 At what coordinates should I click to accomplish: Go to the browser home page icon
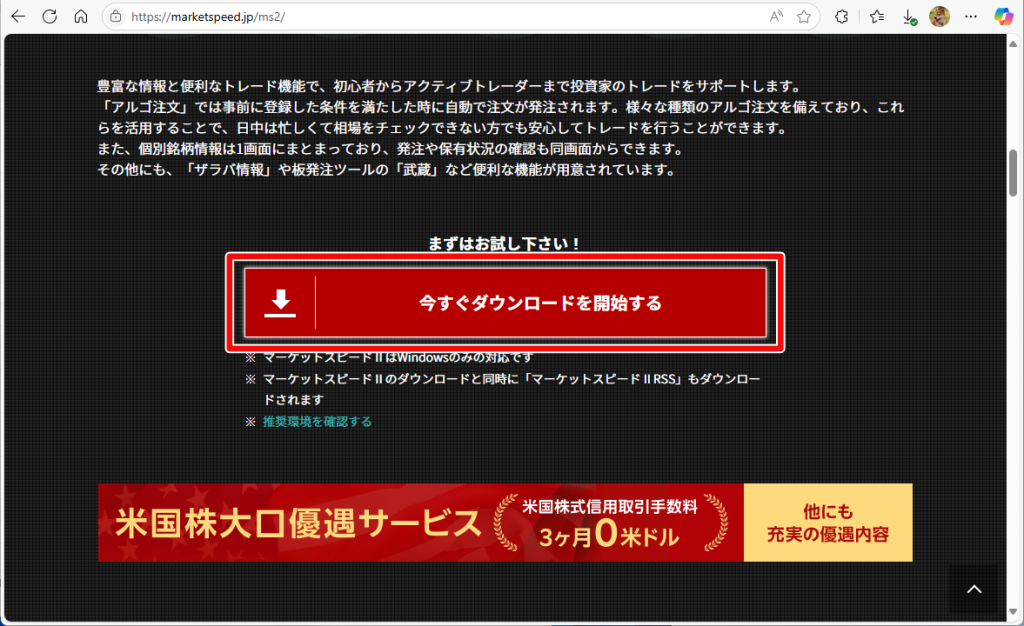coord(81,17)
